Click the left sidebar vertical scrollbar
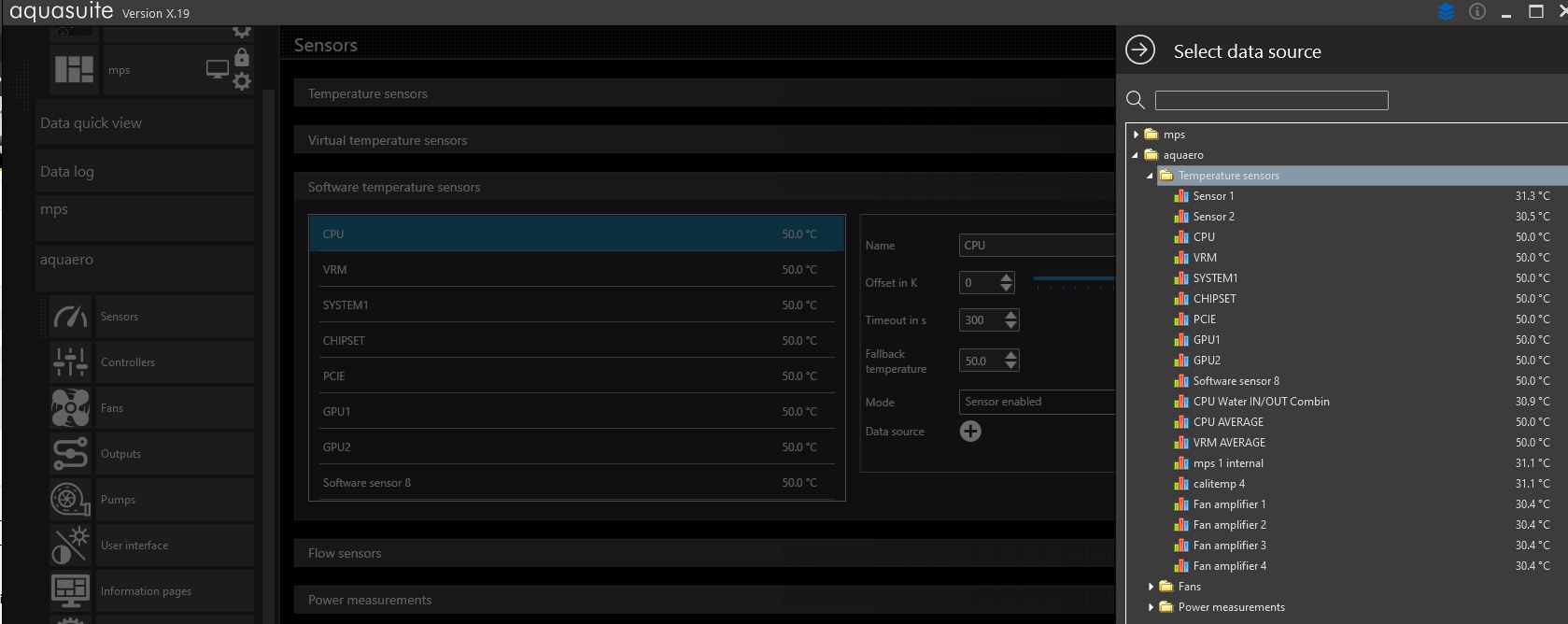The width and height of the screenshot is (1568, 624). 270,355
